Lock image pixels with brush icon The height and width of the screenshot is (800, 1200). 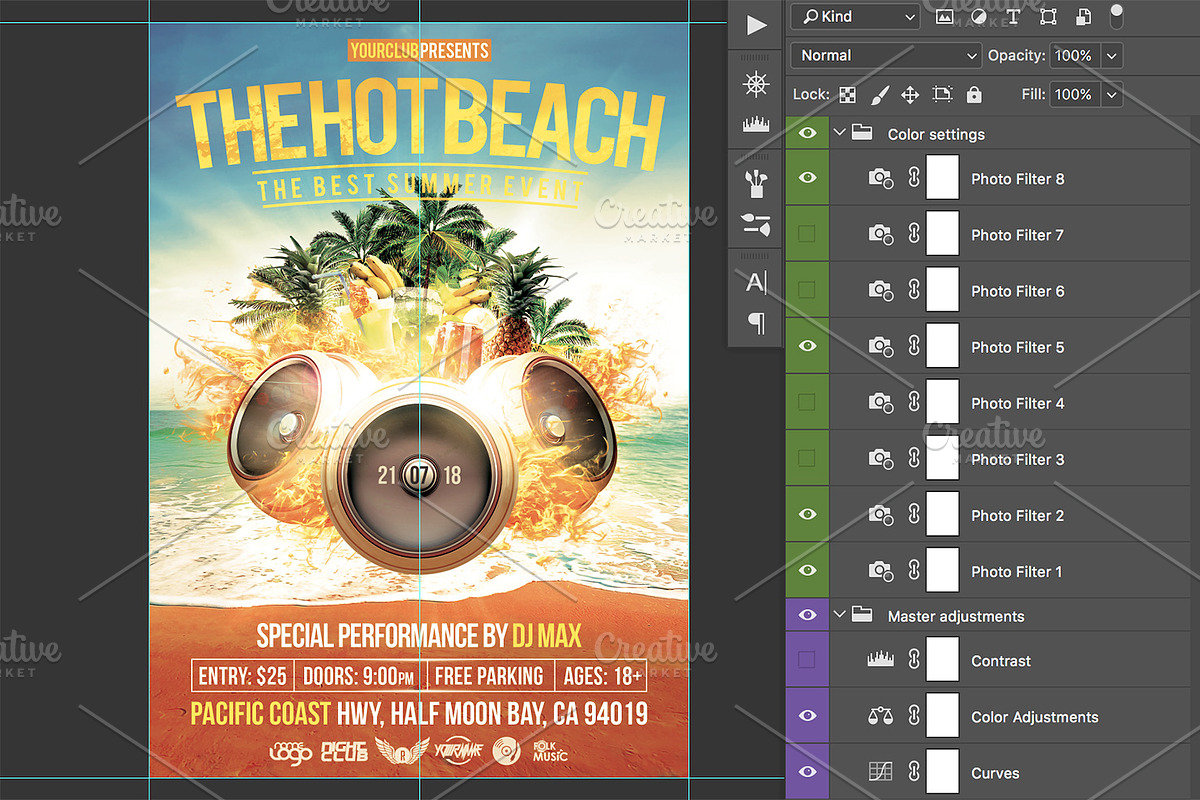(x=879, y=95)
